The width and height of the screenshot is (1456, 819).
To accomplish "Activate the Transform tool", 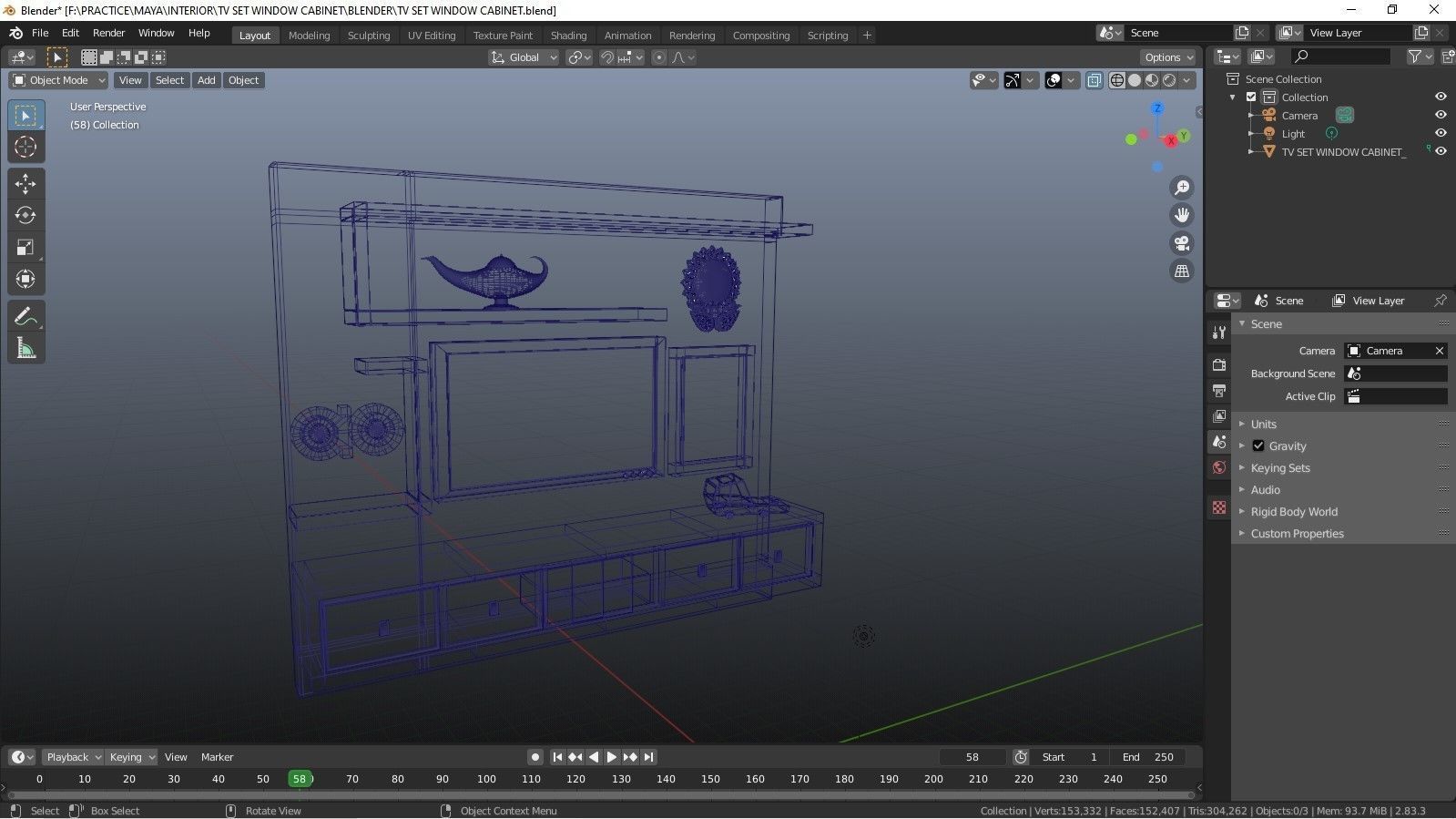I will point(25,279).
